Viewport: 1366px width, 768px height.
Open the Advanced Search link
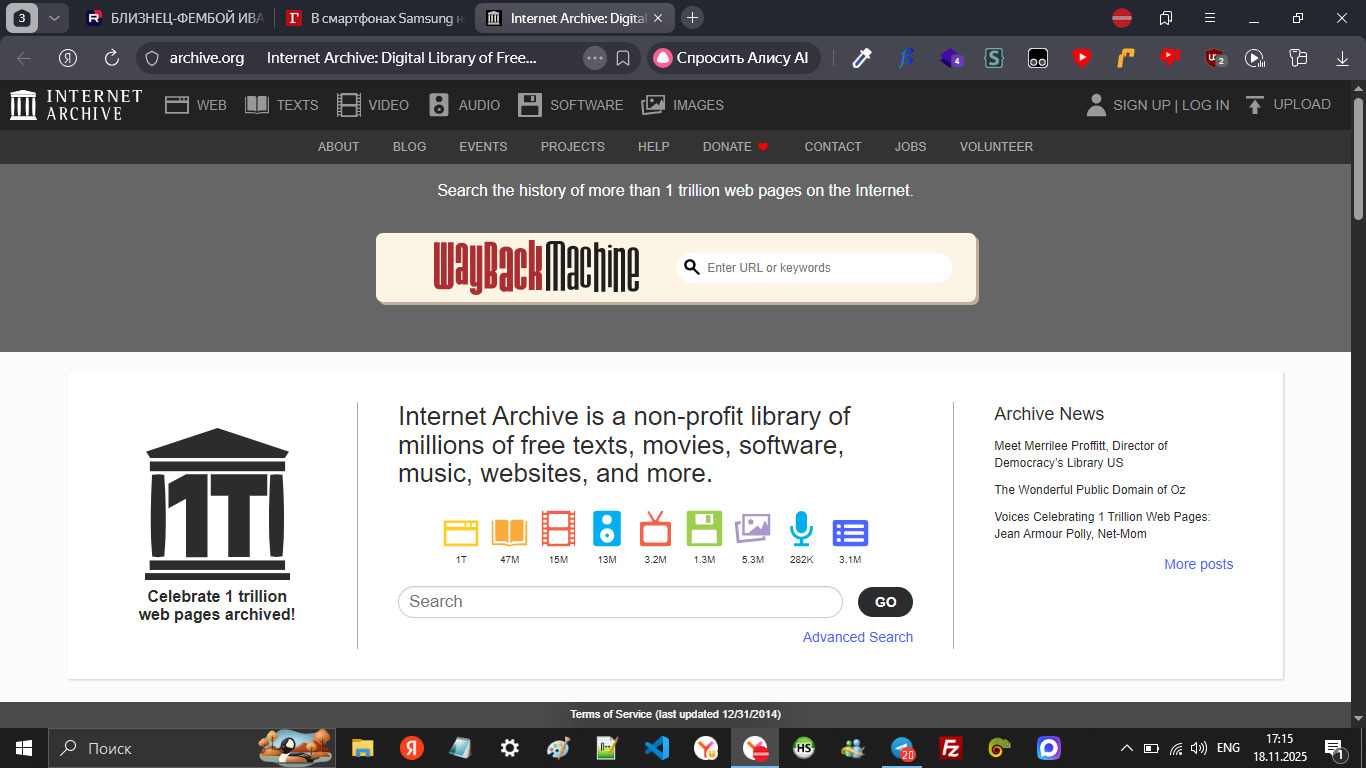(x=857, y=637)
